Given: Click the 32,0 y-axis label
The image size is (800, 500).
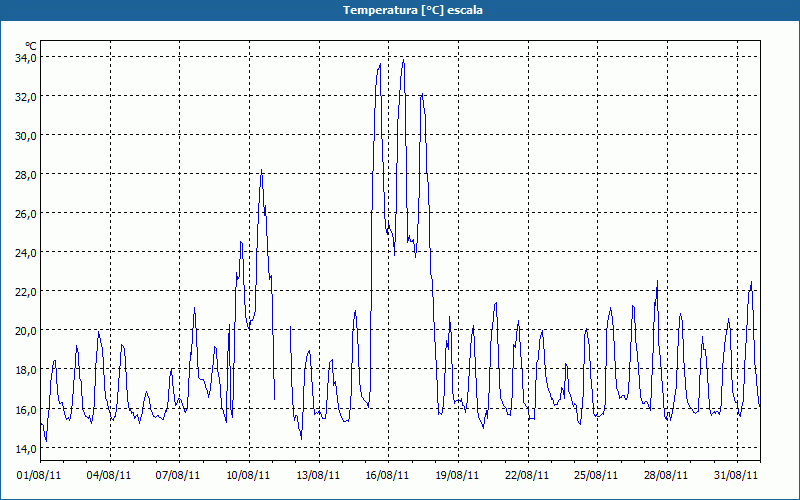Looking at the screenshot, I should (x=25, y=96).
